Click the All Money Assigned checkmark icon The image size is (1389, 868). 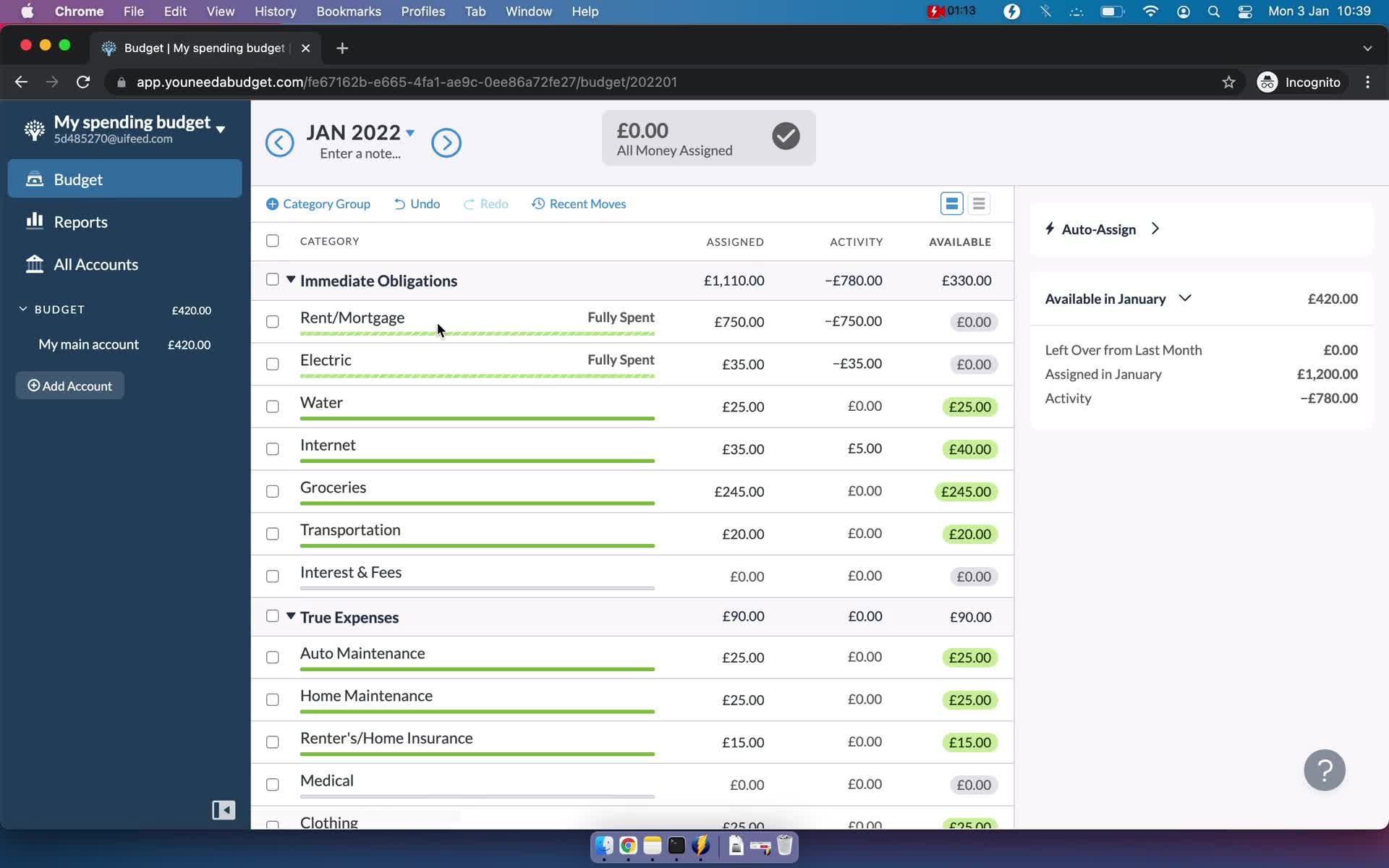[786, 136]
